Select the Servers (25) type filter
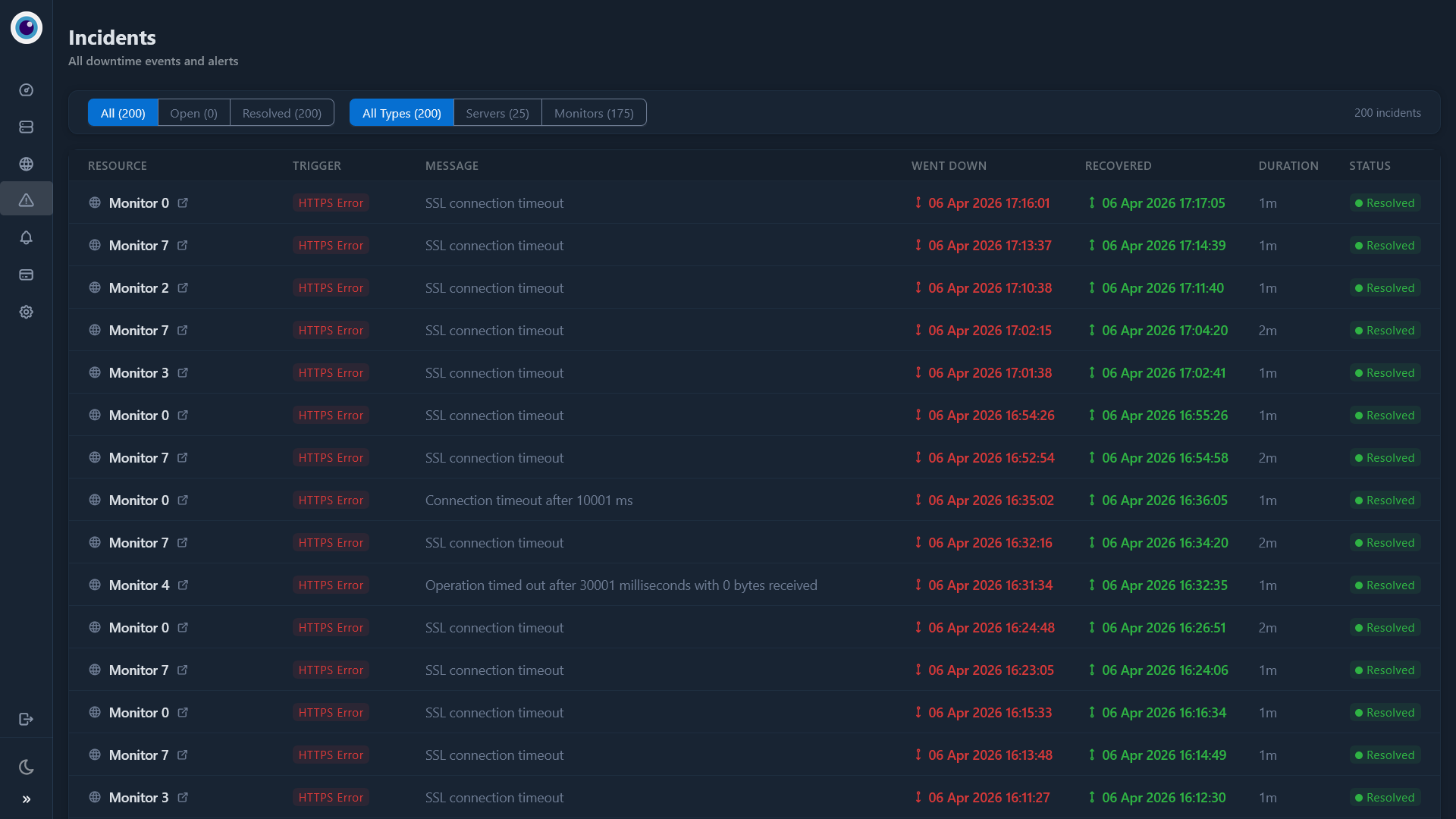 click(497, 113)
